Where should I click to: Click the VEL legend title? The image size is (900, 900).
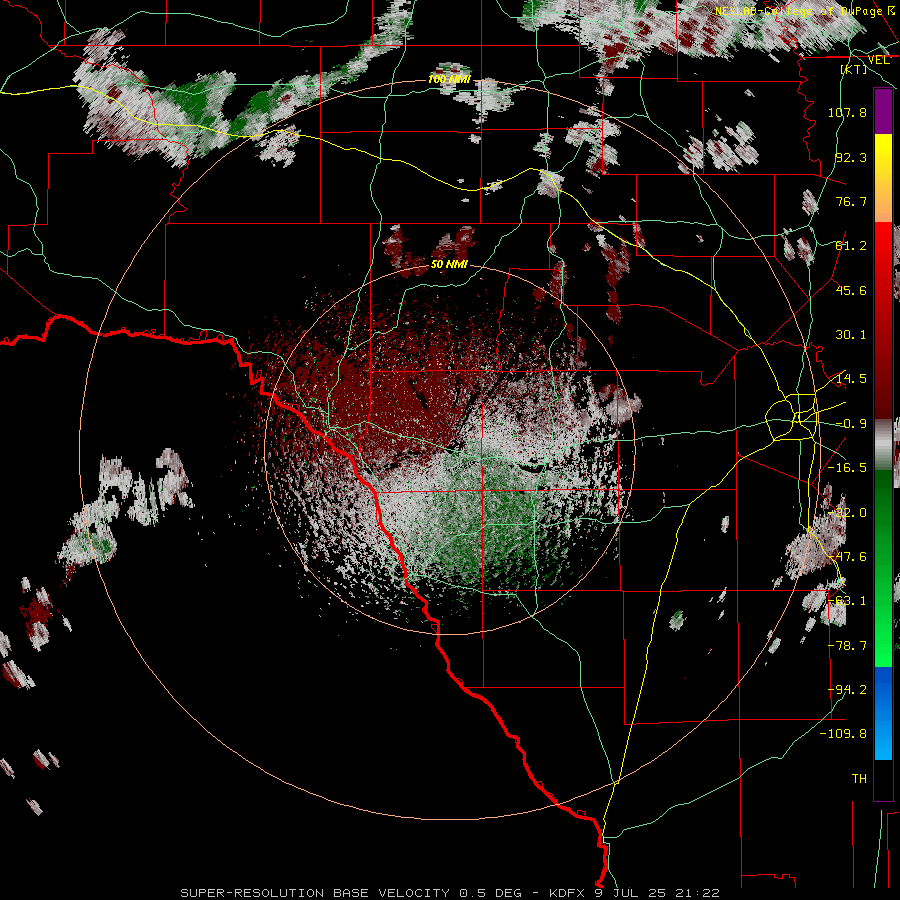[x=878, y=60]
